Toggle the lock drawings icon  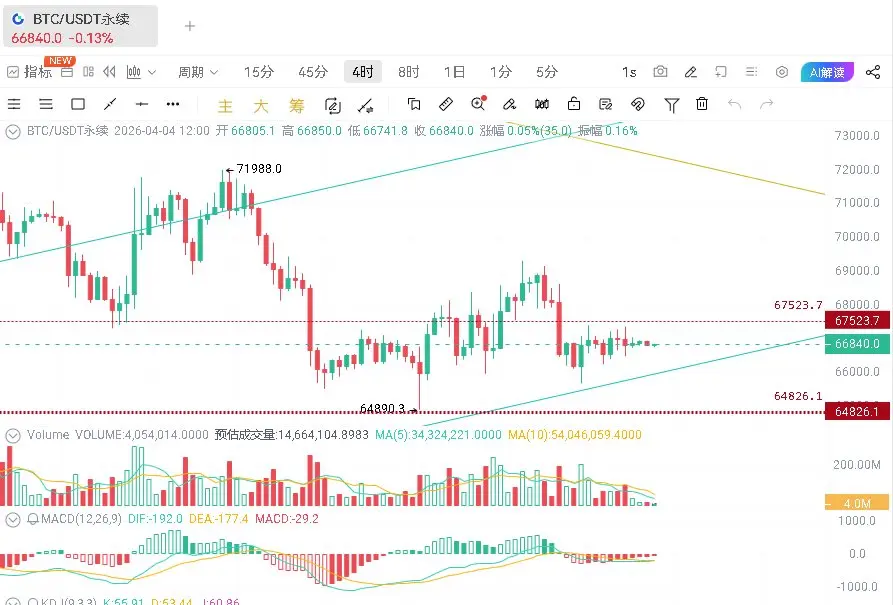tap(574, 104)
